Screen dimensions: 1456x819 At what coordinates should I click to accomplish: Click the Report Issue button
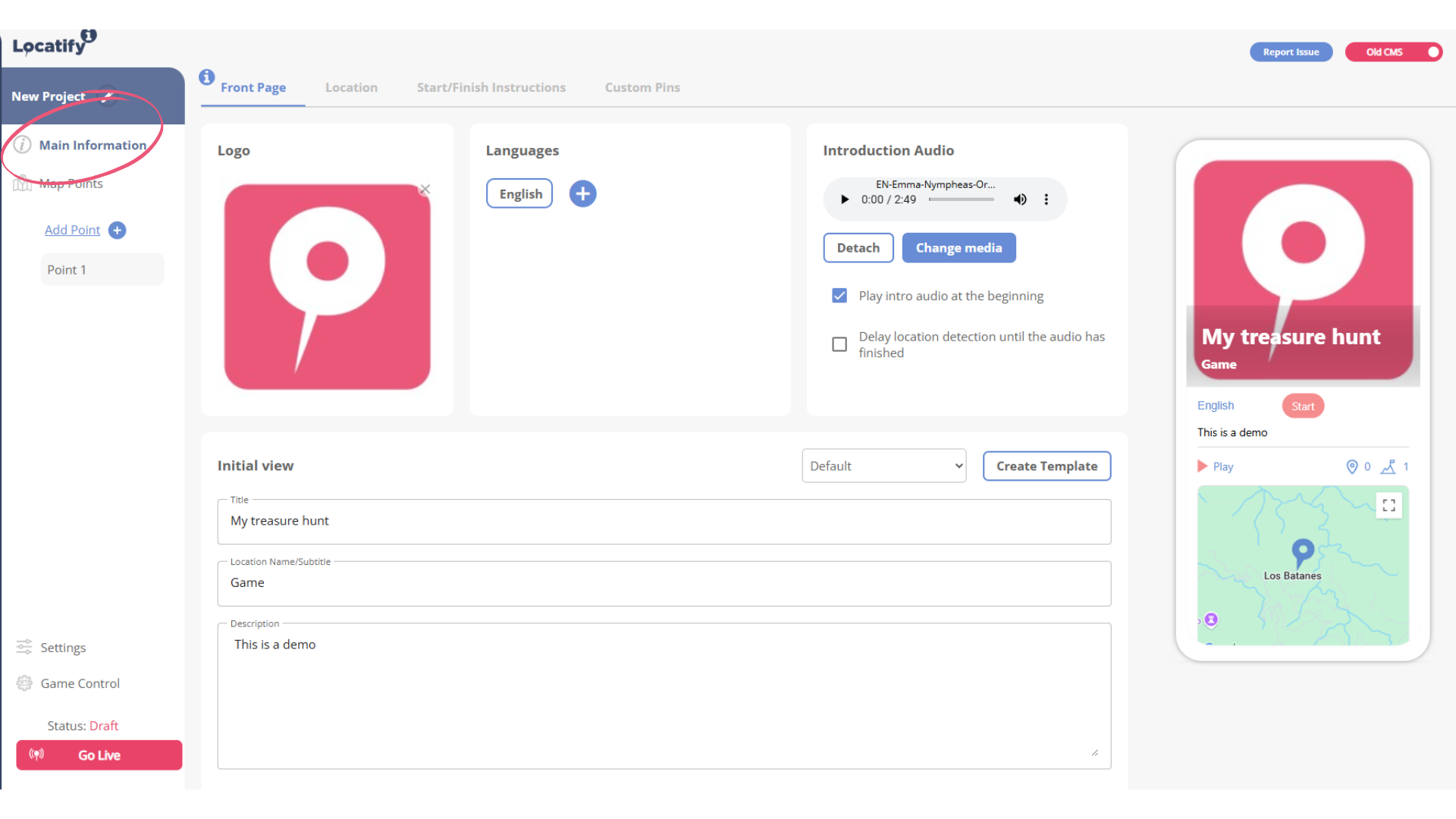1291,52
